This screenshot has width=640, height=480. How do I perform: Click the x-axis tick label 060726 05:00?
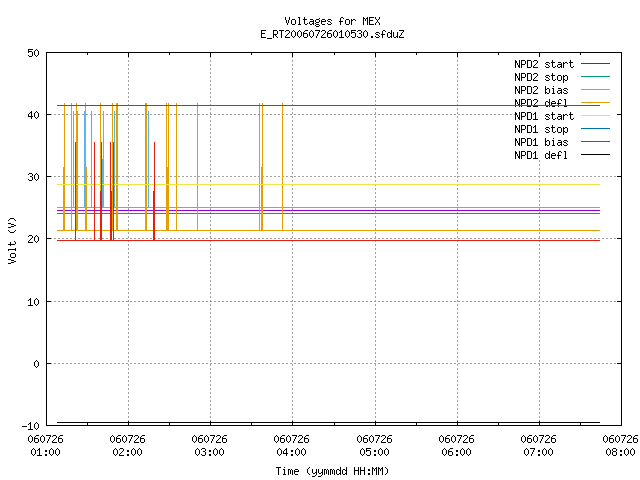(x=375, y=446)
